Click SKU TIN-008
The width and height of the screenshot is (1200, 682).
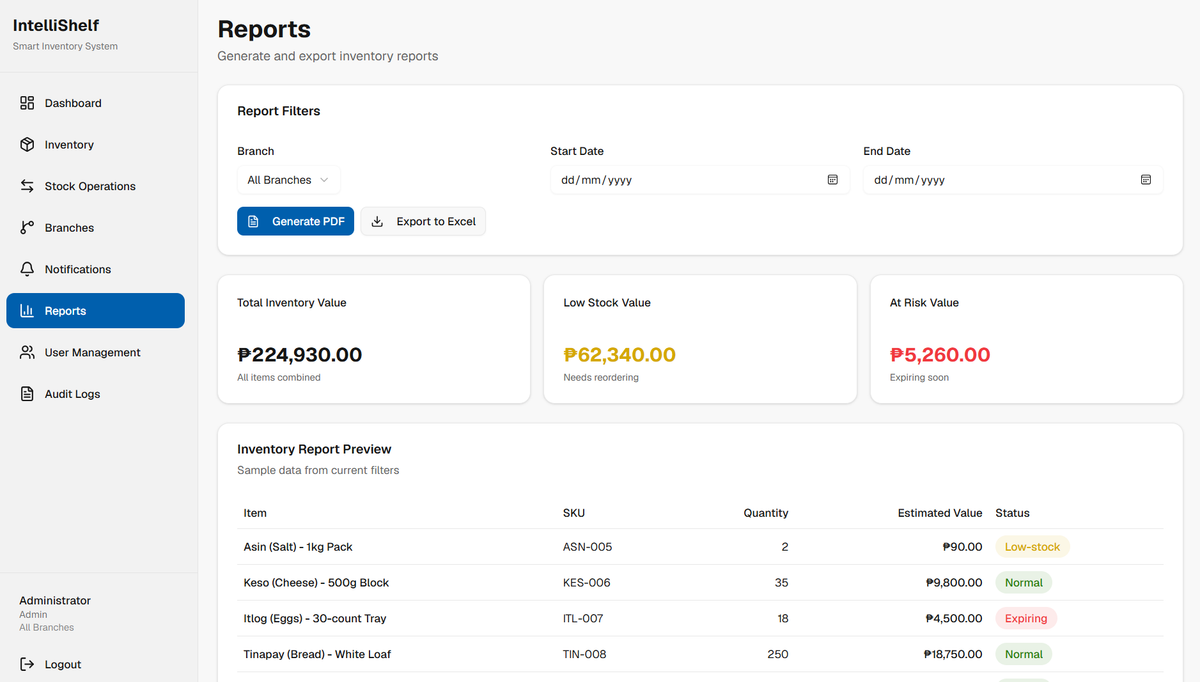[585, 655]
